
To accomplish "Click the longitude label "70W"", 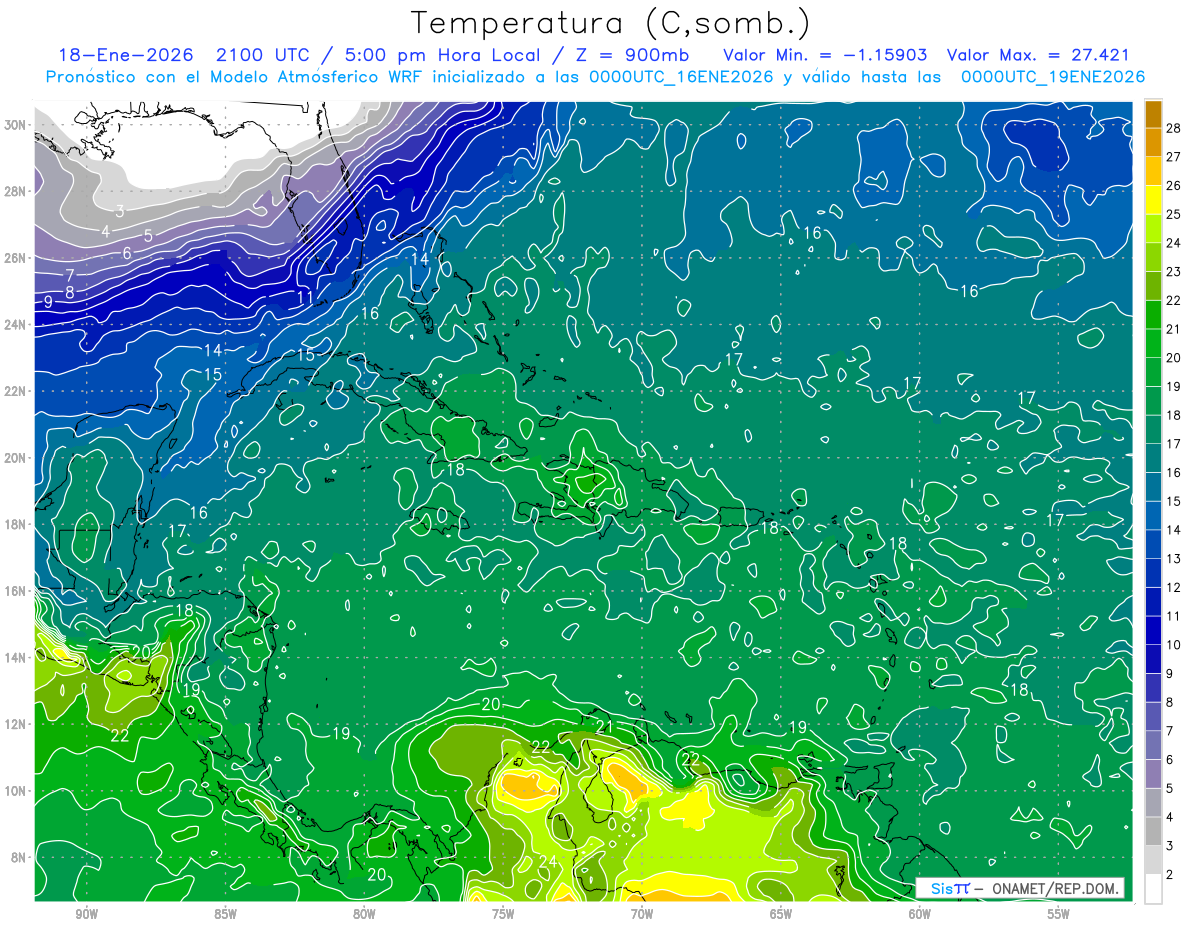I will 642,915.
